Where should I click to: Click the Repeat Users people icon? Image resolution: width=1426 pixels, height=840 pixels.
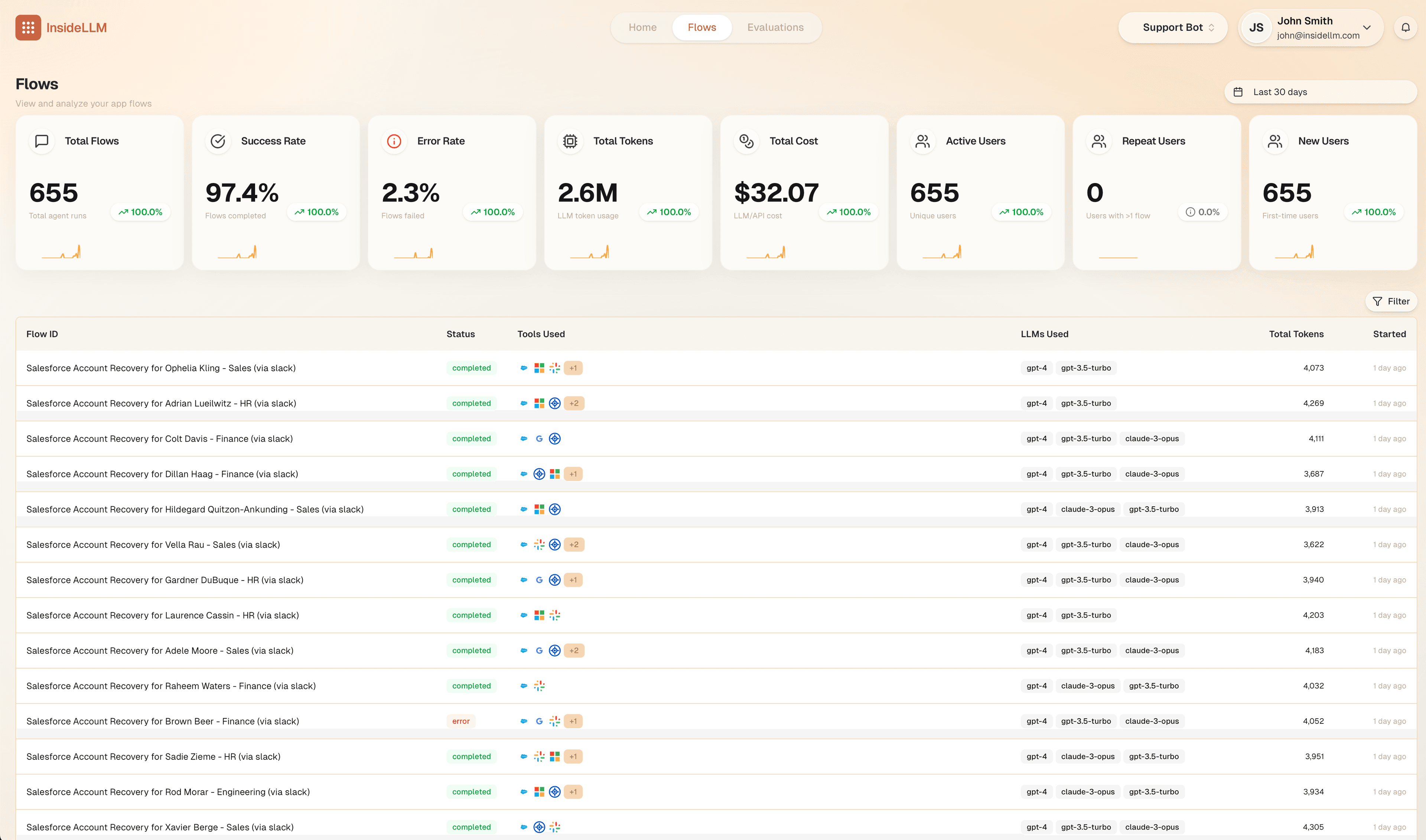tap(1099, 141)
